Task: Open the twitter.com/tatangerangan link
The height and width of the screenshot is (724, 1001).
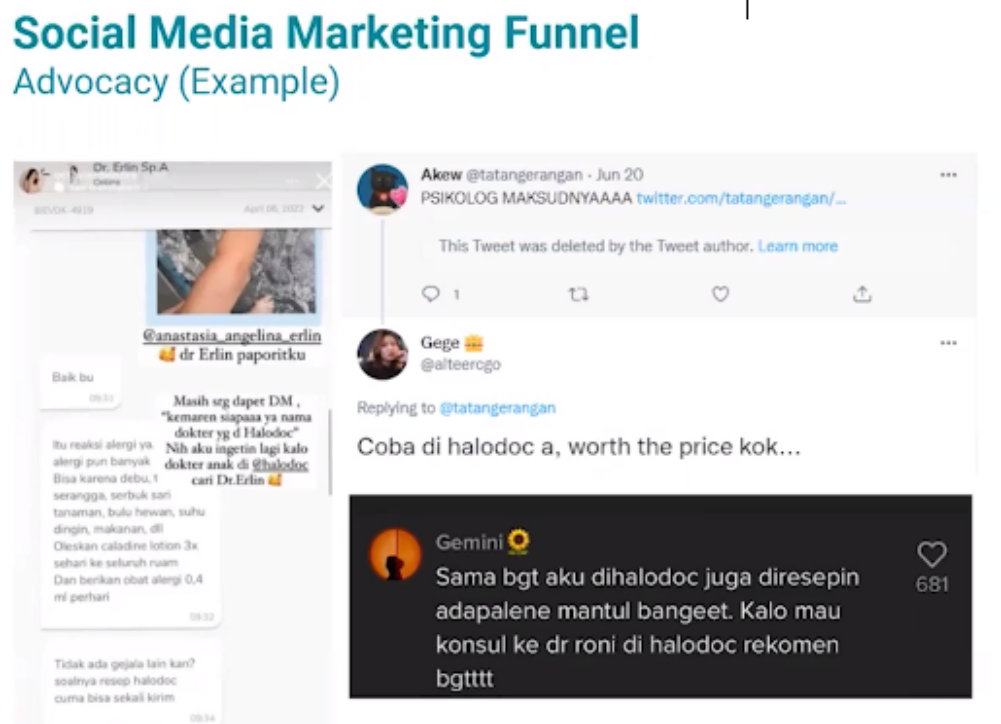Action: click(741, 199)
